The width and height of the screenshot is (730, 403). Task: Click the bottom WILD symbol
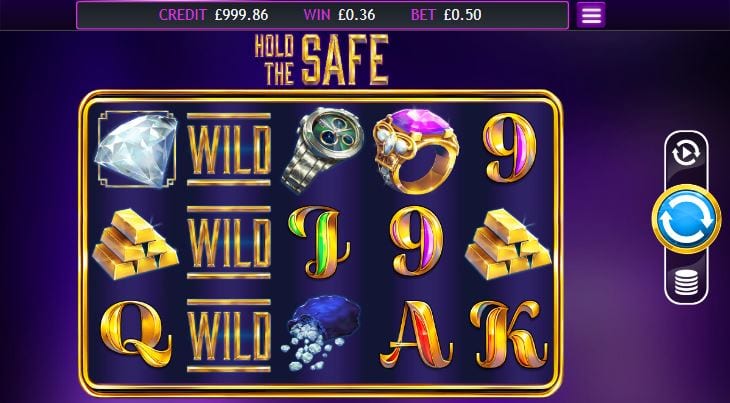(229, 335)
